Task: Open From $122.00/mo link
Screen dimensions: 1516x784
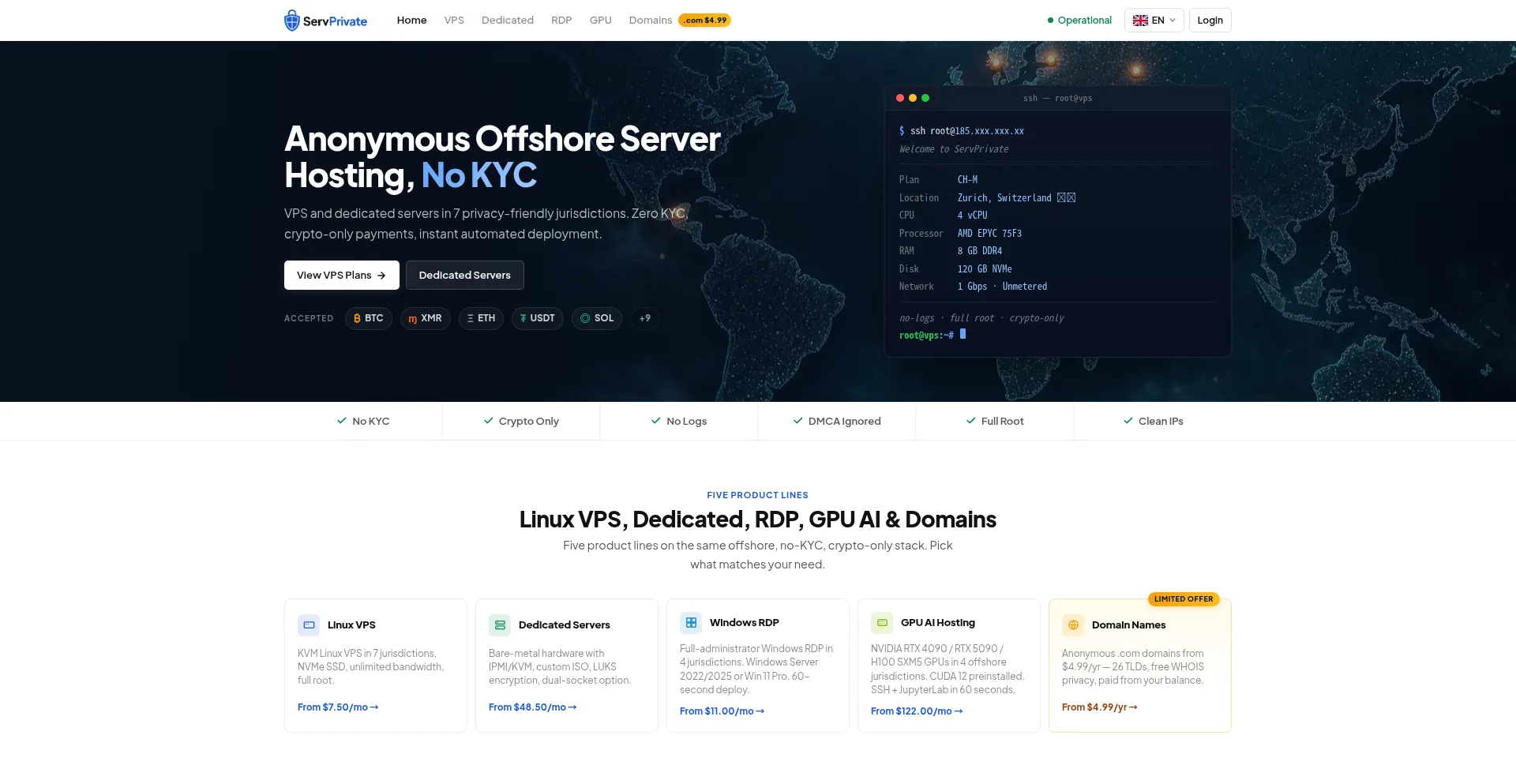Action: (917, 711)
